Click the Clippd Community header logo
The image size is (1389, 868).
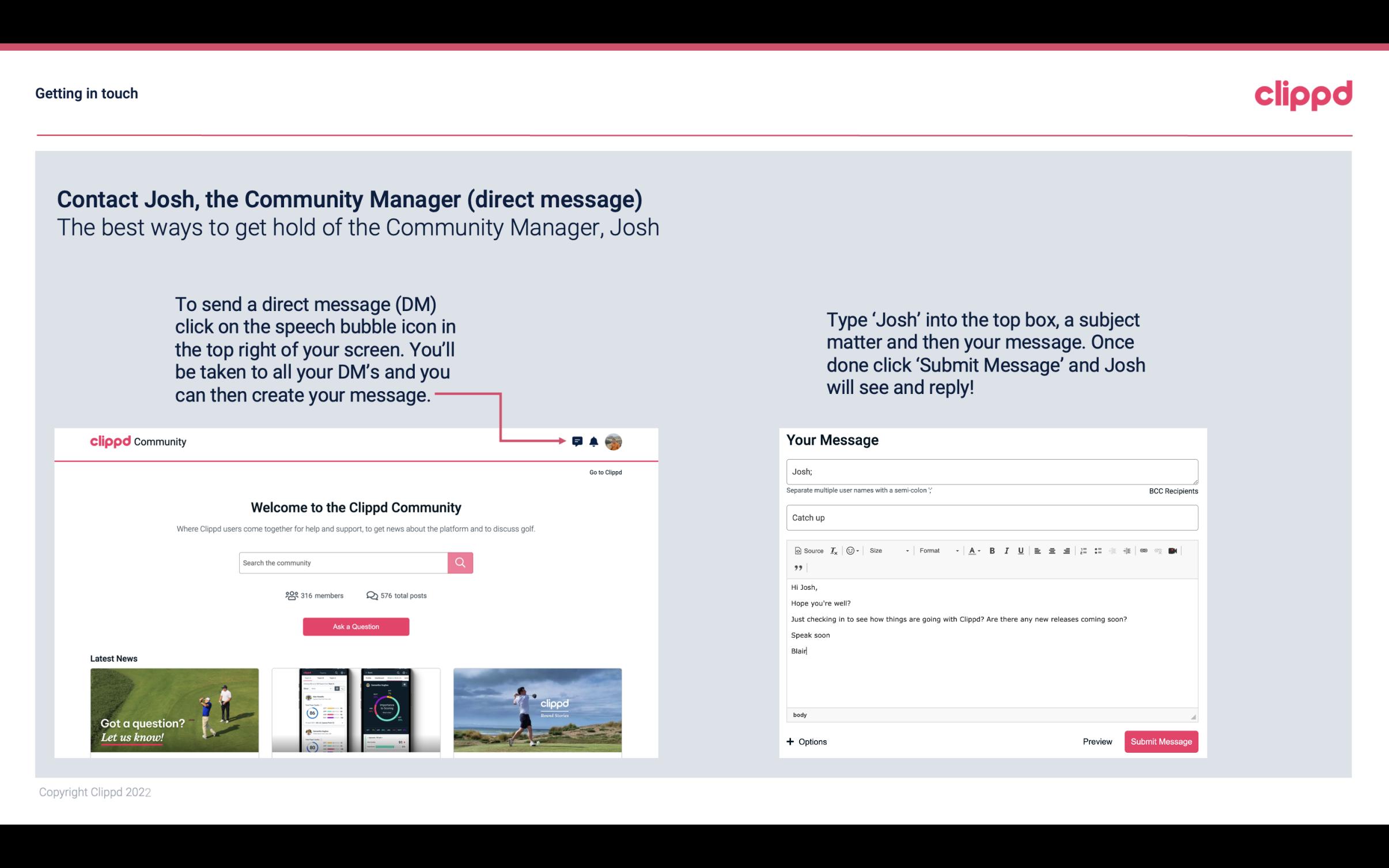[x=137, y=442]
